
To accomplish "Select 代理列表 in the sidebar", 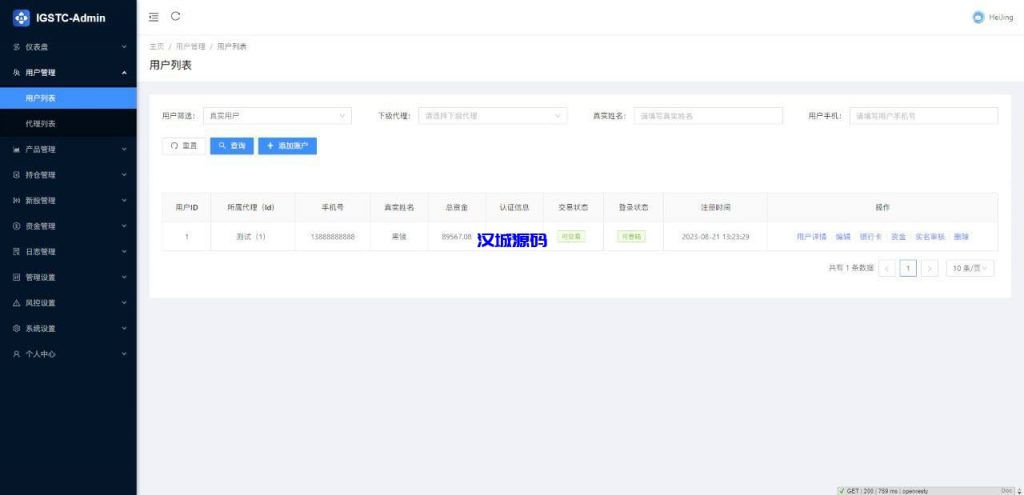I will pyautogui.click(x=68, y=123).
